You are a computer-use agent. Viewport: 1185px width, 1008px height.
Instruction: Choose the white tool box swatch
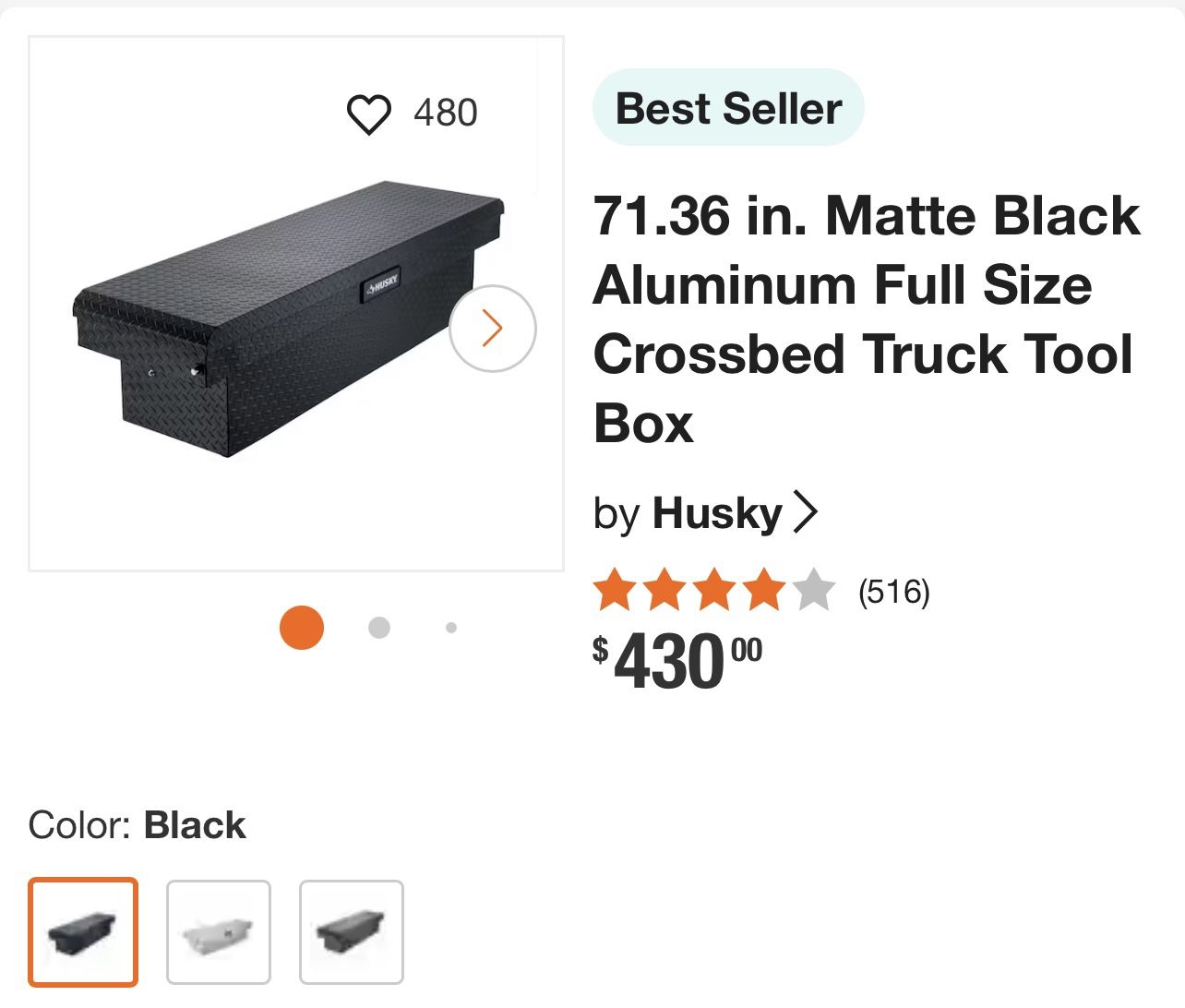coord(219,932)
